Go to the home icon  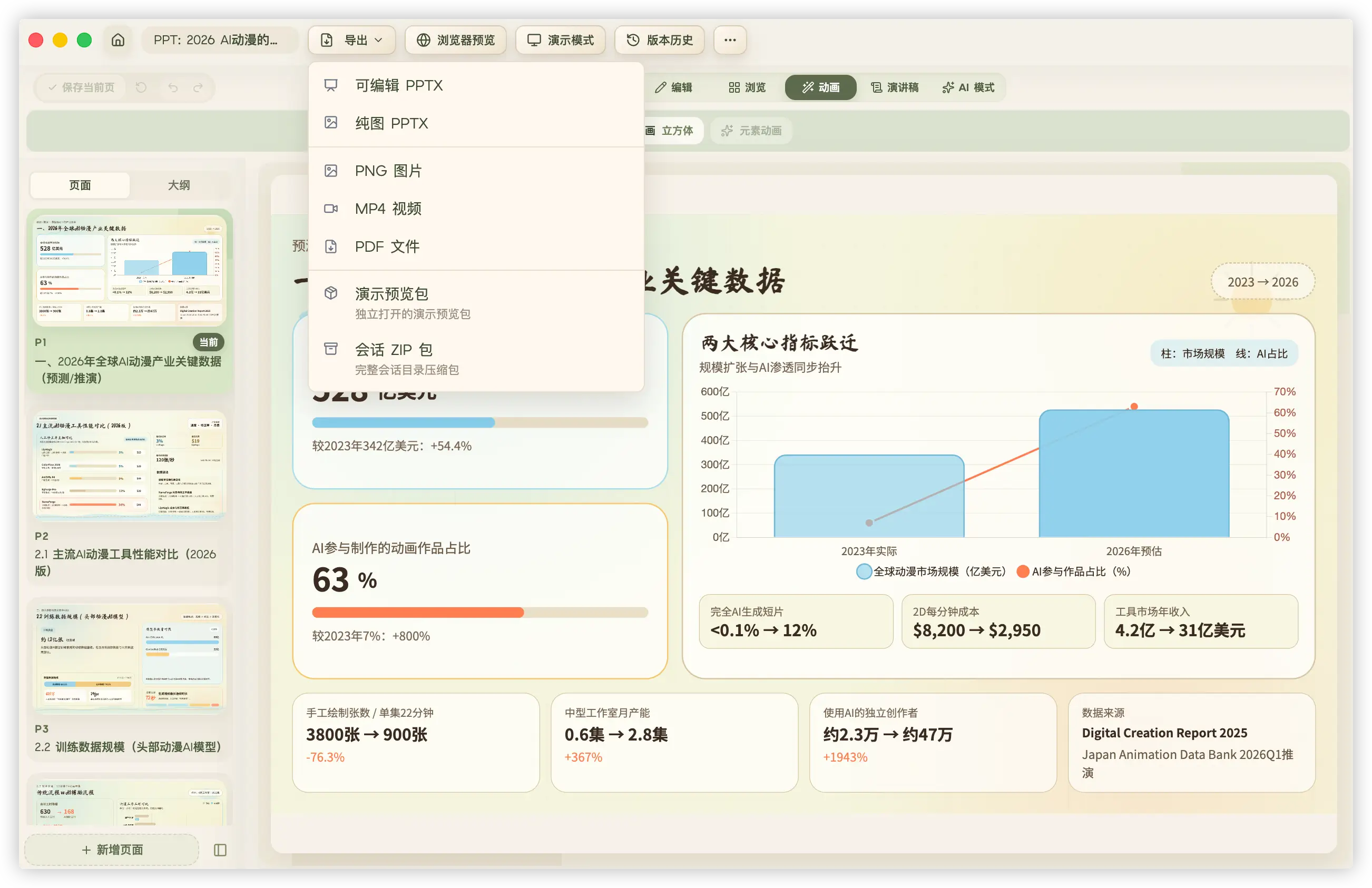[117, 40]
